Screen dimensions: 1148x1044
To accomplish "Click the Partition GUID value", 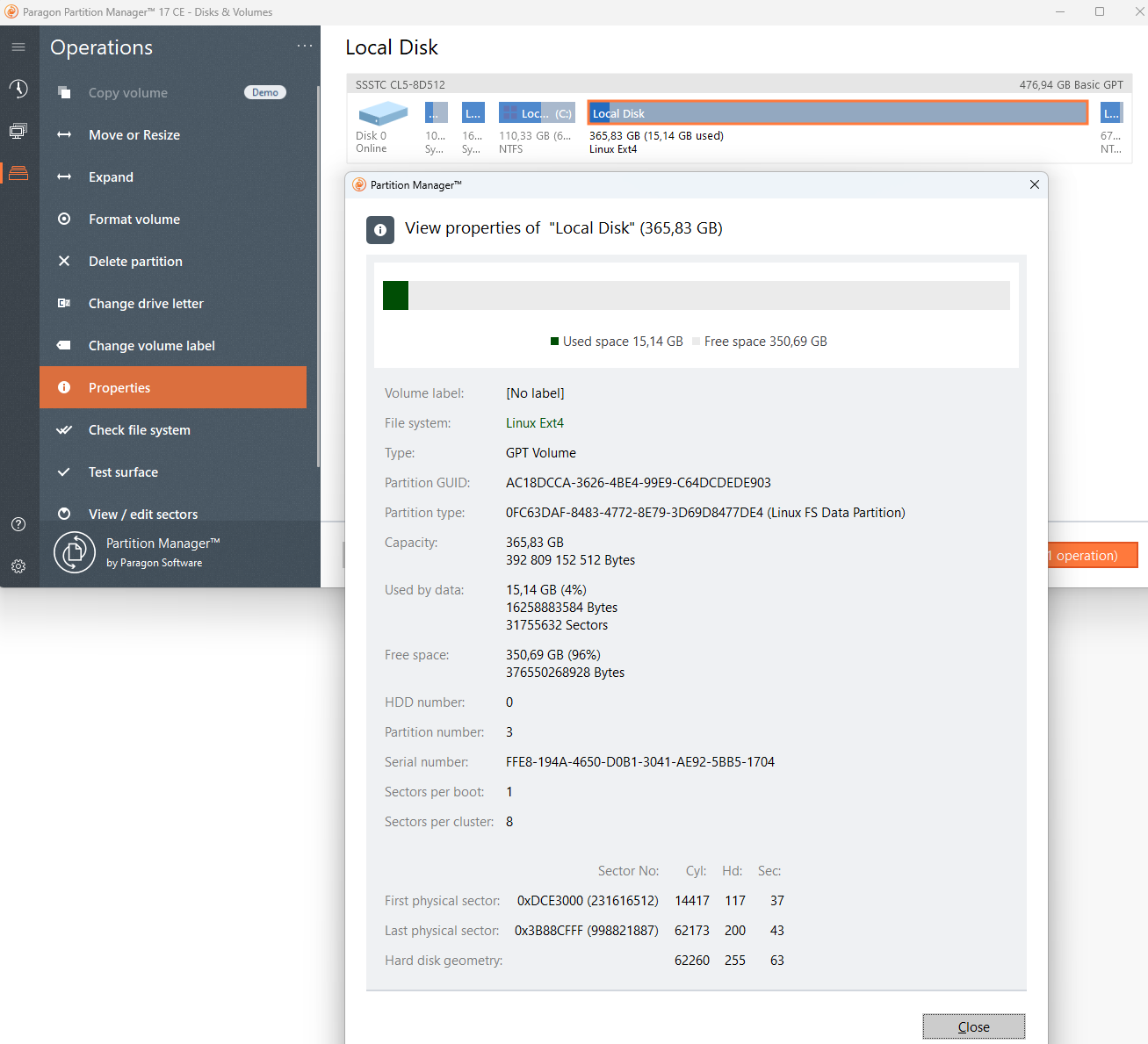I will (639, 483).
